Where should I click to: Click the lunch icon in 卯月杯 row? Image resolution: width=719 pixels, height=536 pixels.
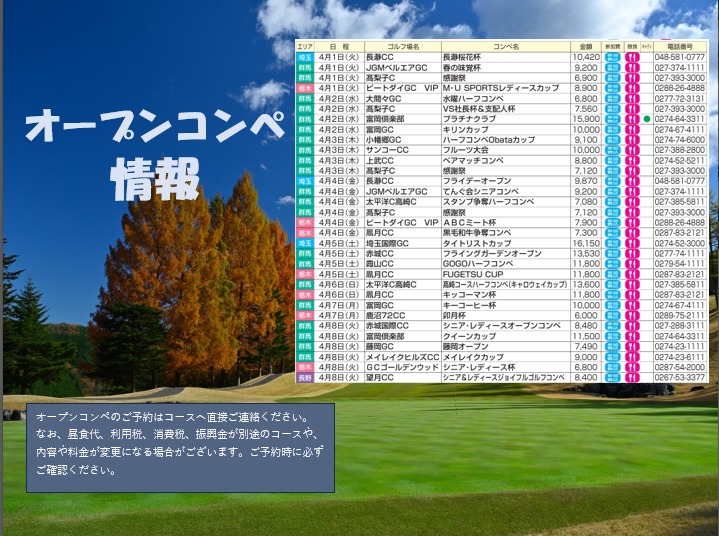632,315
